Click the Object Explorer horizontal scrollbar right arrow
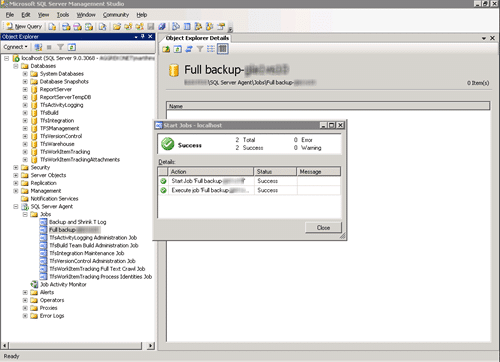Screen dimensions: 500x362 [151, 346]
